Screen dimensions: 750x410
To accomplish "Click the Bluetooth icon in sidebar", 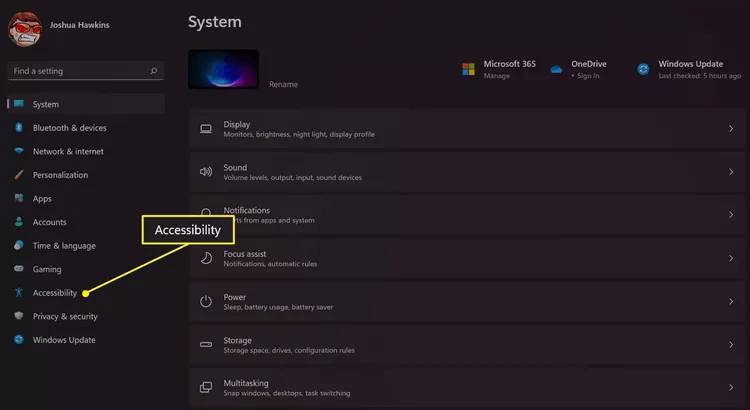I will [19, 127].
